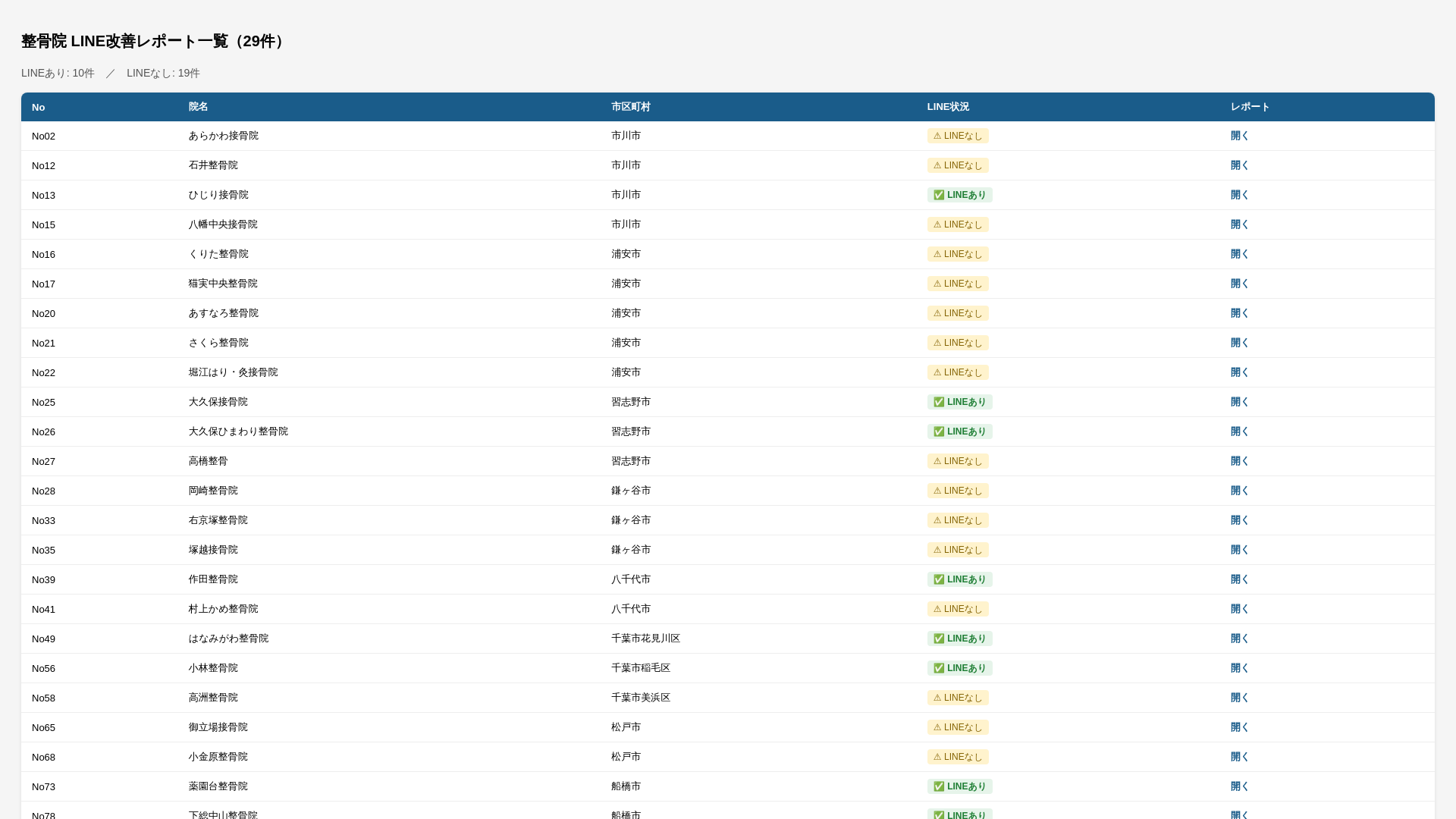Open the report for ひじり接骨院
Image resolution: width=1456 pixels, height=819 pixels.
pos(1239,195)
